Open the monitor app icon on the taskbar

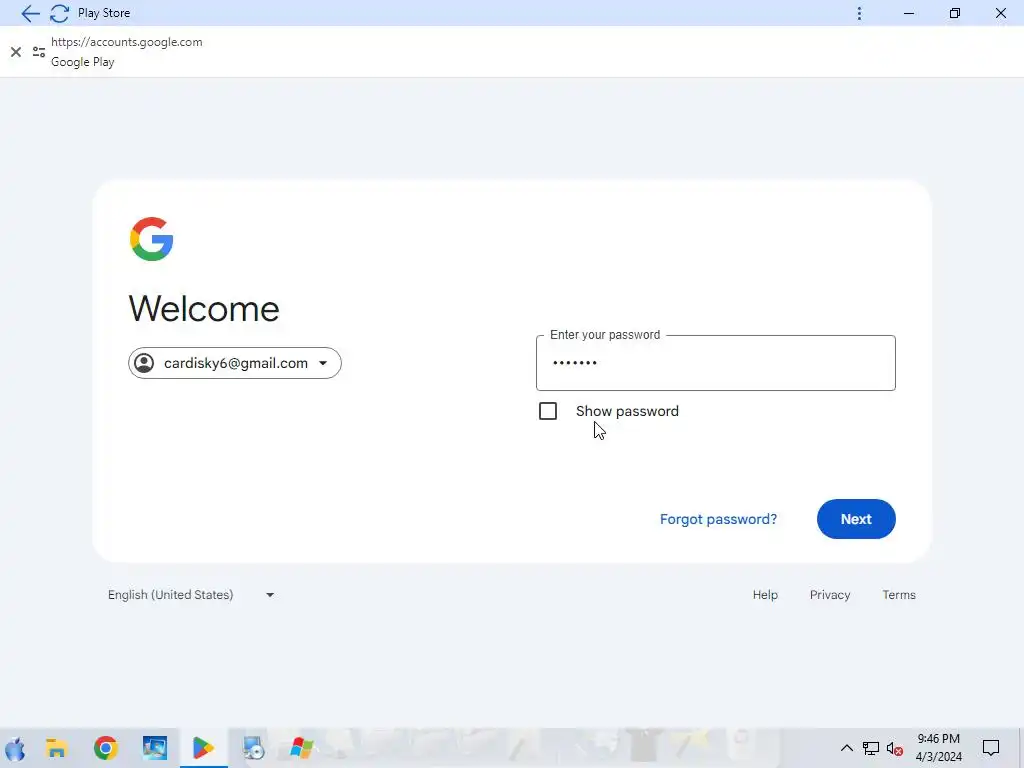pyautogui.click(x=155, y=748)
